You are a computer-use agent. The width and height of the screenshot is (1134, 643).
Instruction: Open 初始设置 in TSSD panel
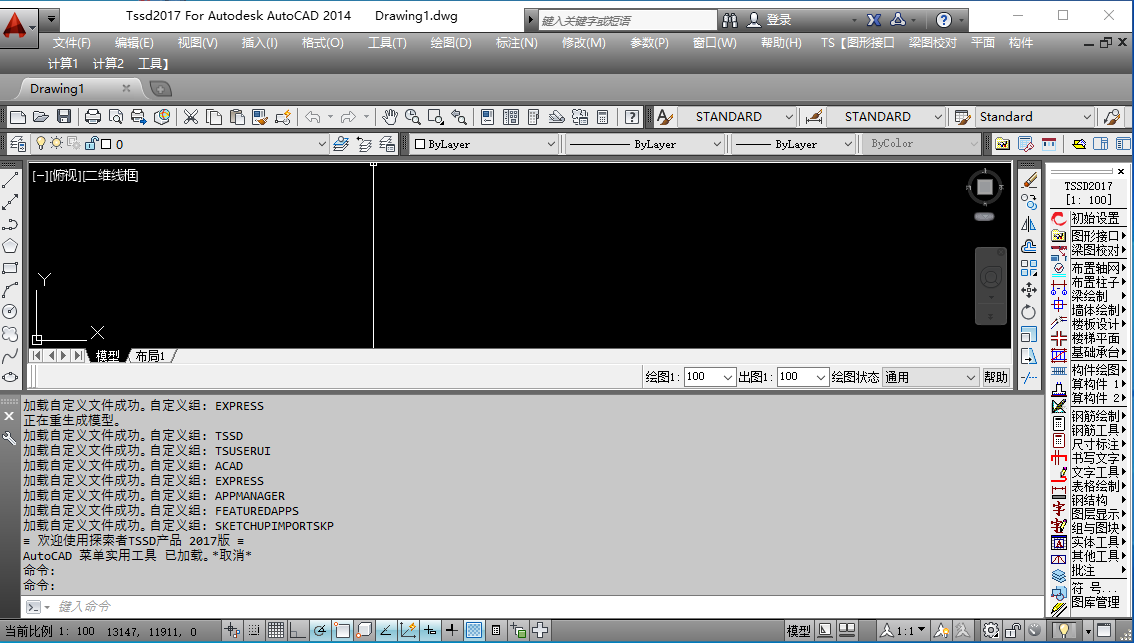(1095, 218)
